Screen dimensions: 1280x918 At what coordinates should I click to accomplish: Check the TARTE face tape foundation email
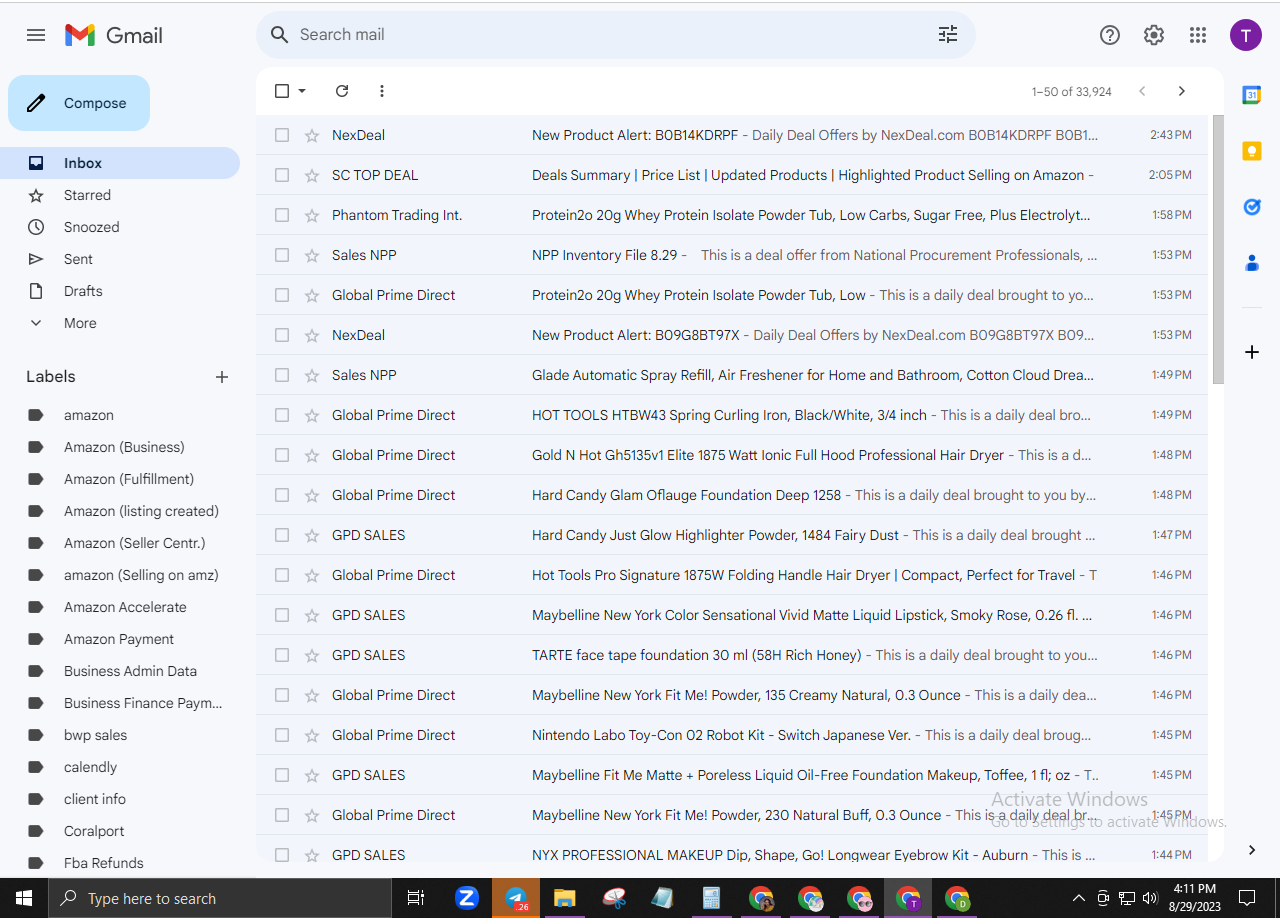[282, 655]
